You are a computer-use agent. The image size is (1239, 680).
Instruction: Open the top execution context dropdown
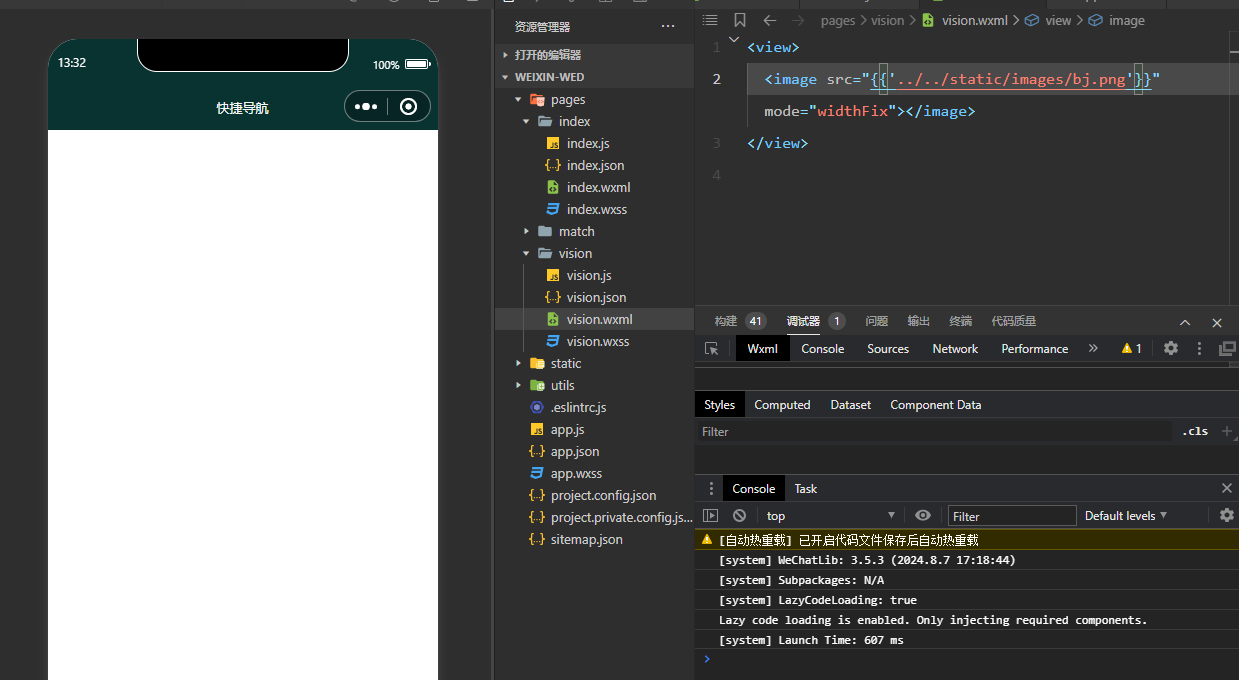(x=830, y=516)
